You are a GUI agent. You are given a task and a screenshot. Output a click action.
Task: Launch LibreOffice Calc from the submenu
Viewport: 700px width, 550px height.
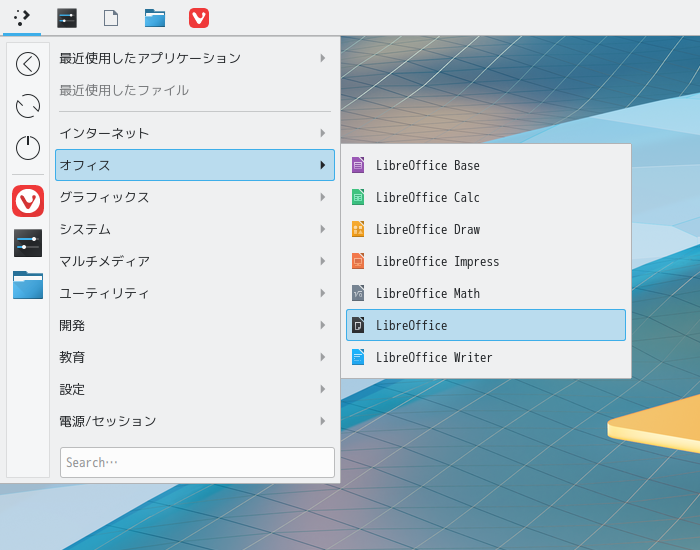coord(486,197)
